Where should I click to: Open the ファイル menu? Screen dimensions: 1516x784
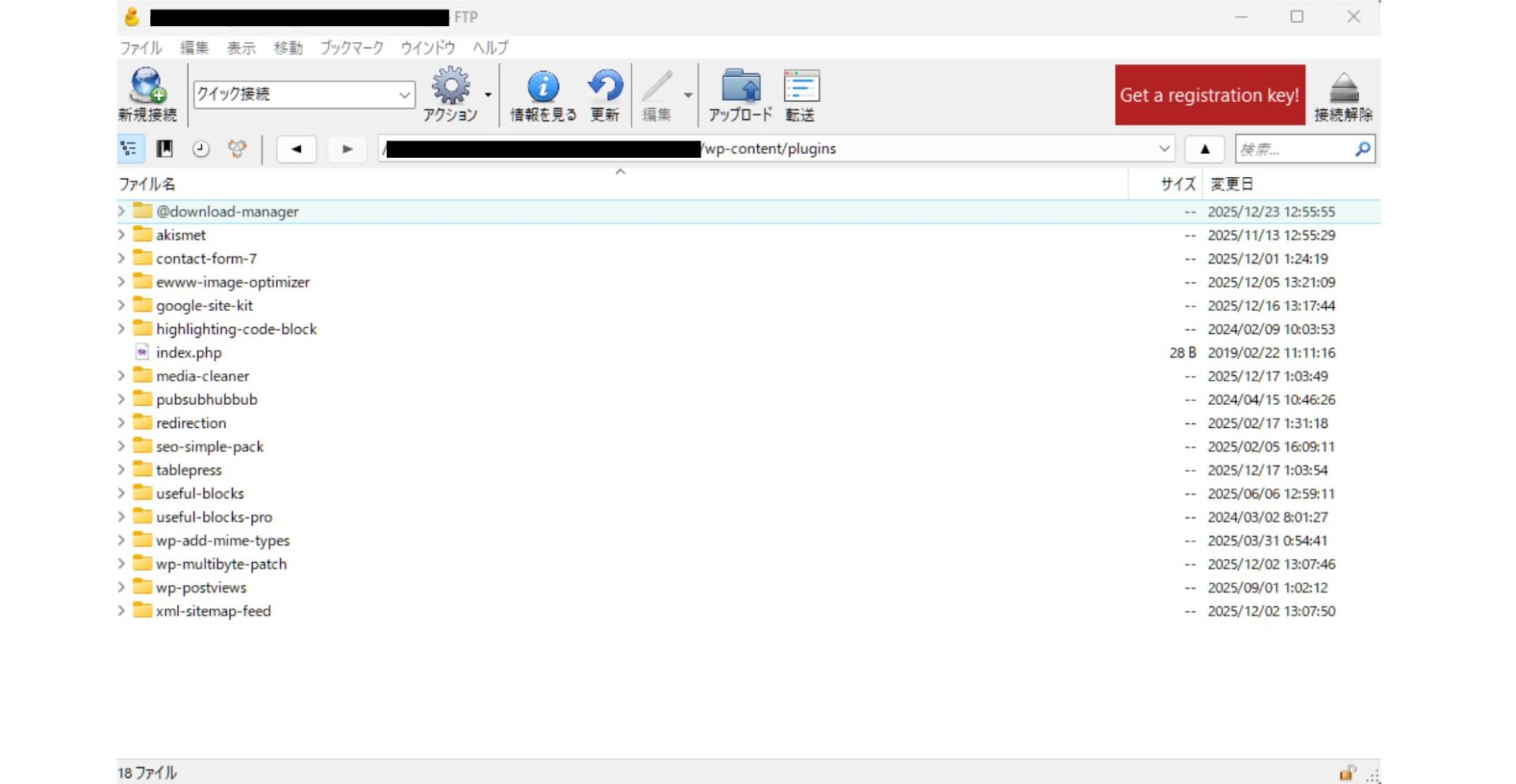[x=141, y=48]
